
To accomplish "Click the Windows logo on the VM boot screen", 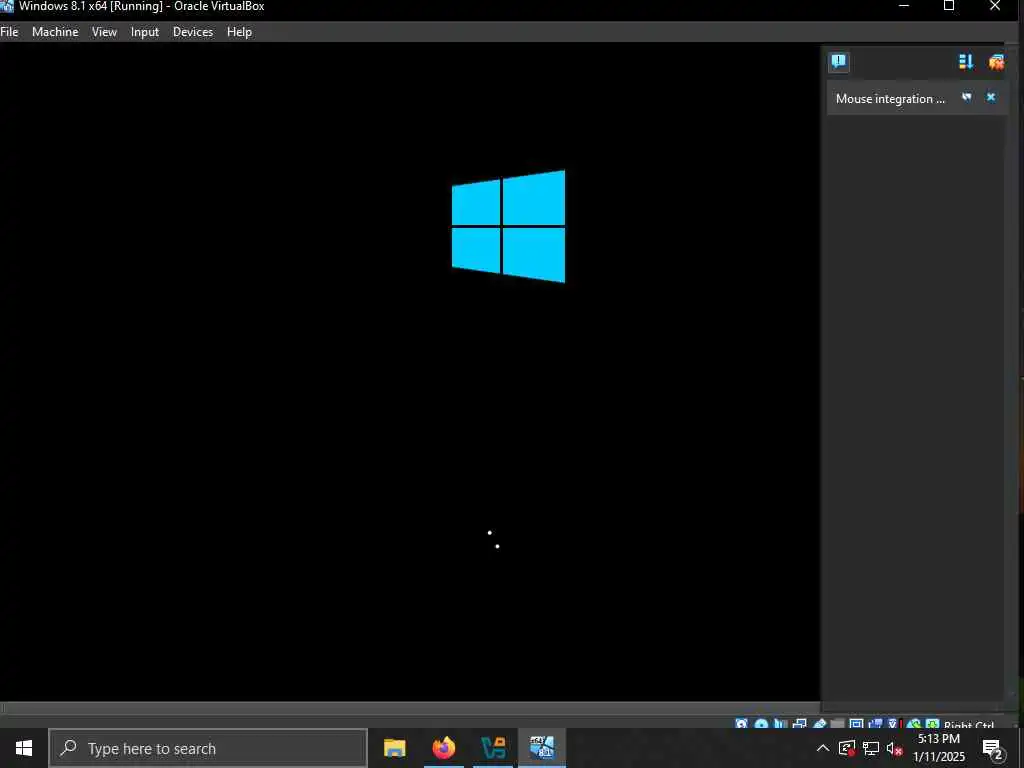I will [508, 226].
